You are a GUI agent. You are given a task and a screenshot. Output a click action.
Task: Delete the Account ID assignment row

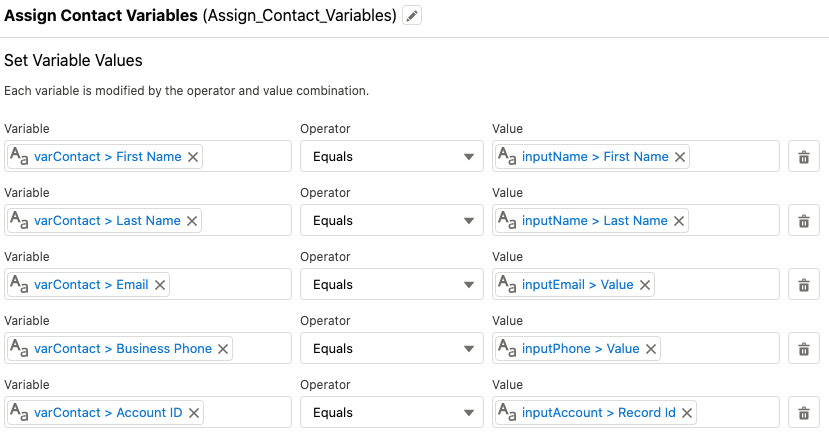point(804,412)
